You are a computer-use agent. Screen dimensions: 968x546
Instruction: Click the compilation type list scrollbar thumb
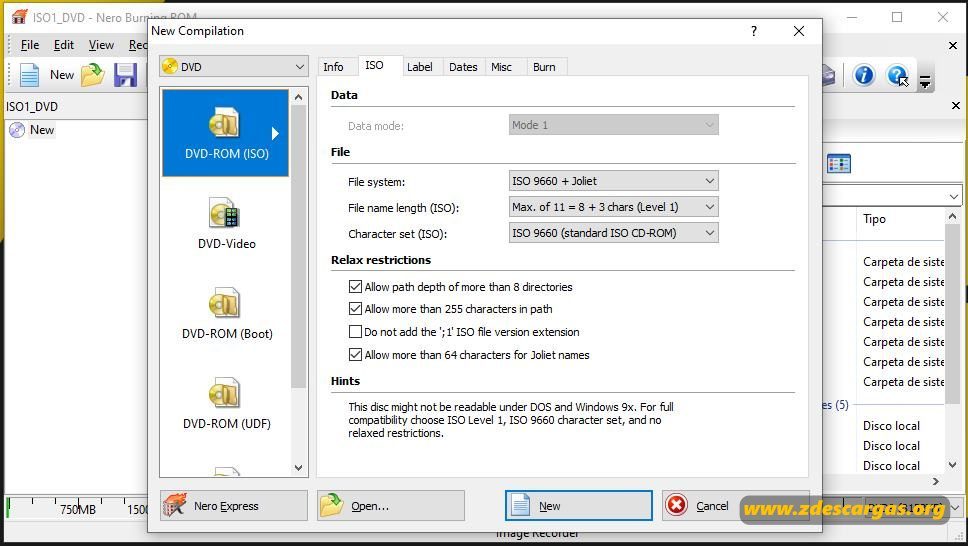click(299, 246)
